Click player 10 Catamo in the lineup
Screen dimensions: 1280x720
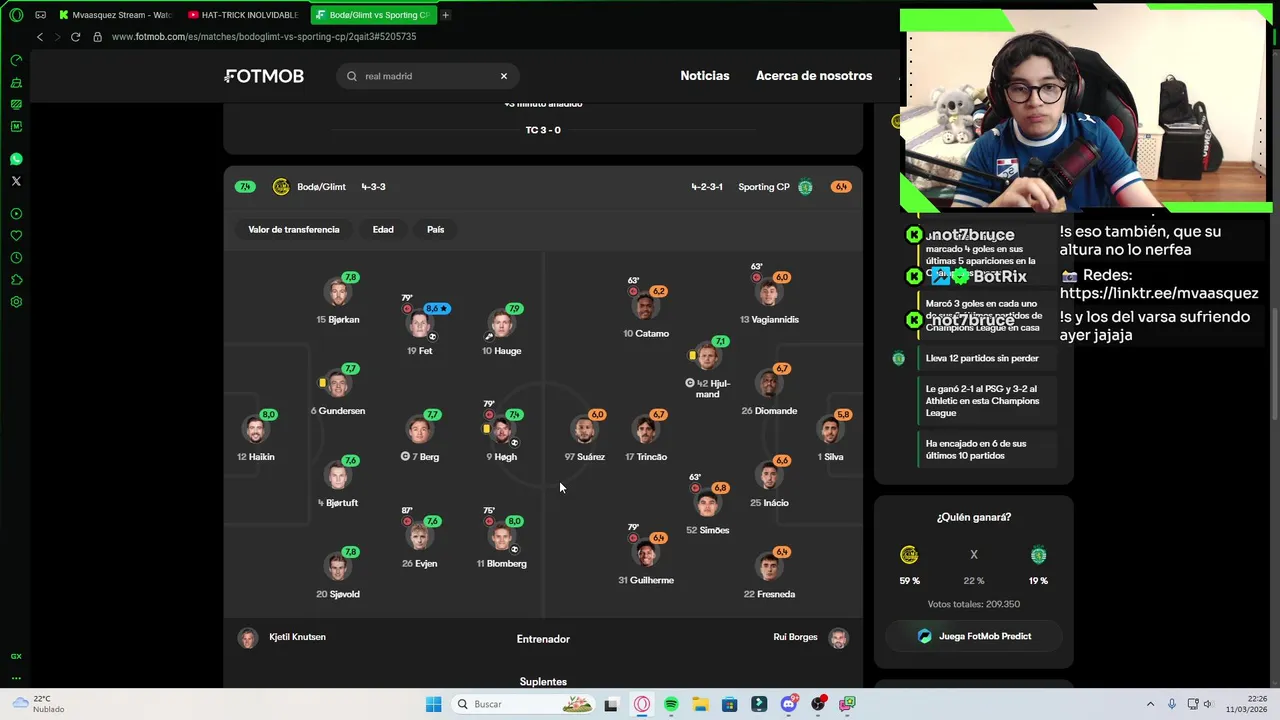(646, 310)
